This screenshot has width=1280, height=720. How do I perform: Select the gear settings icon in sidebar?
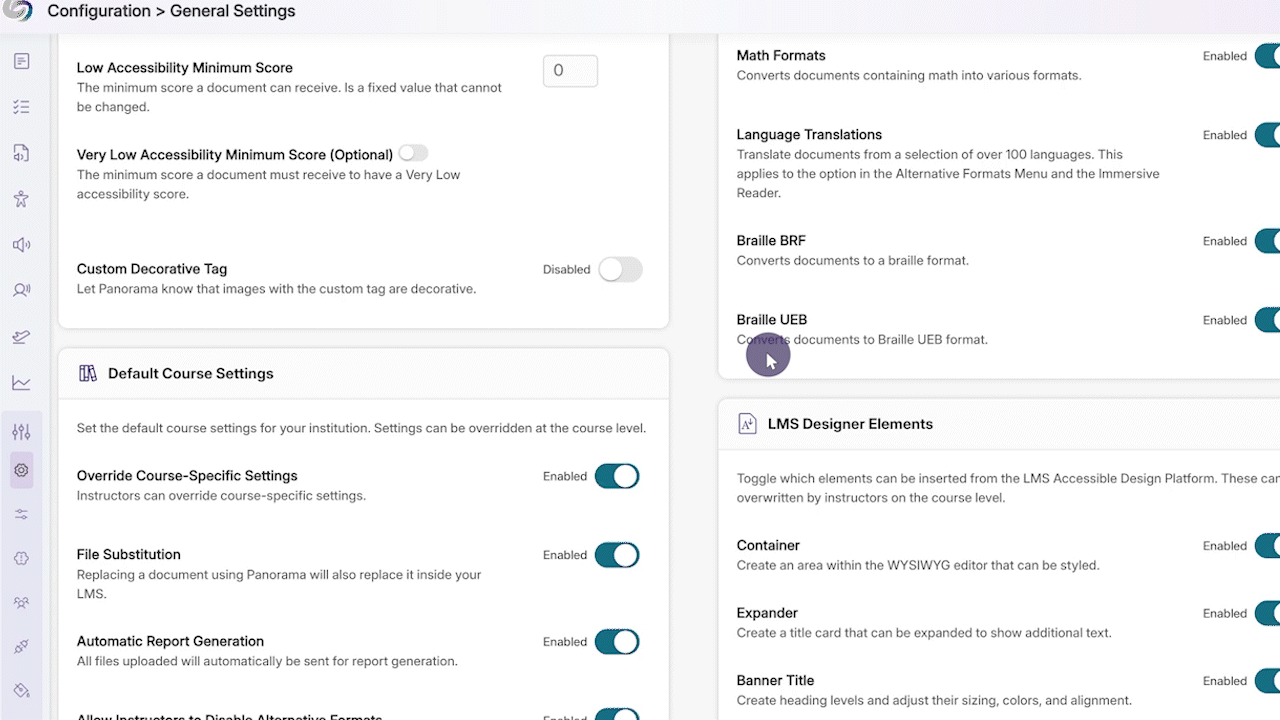click(21, 470)
